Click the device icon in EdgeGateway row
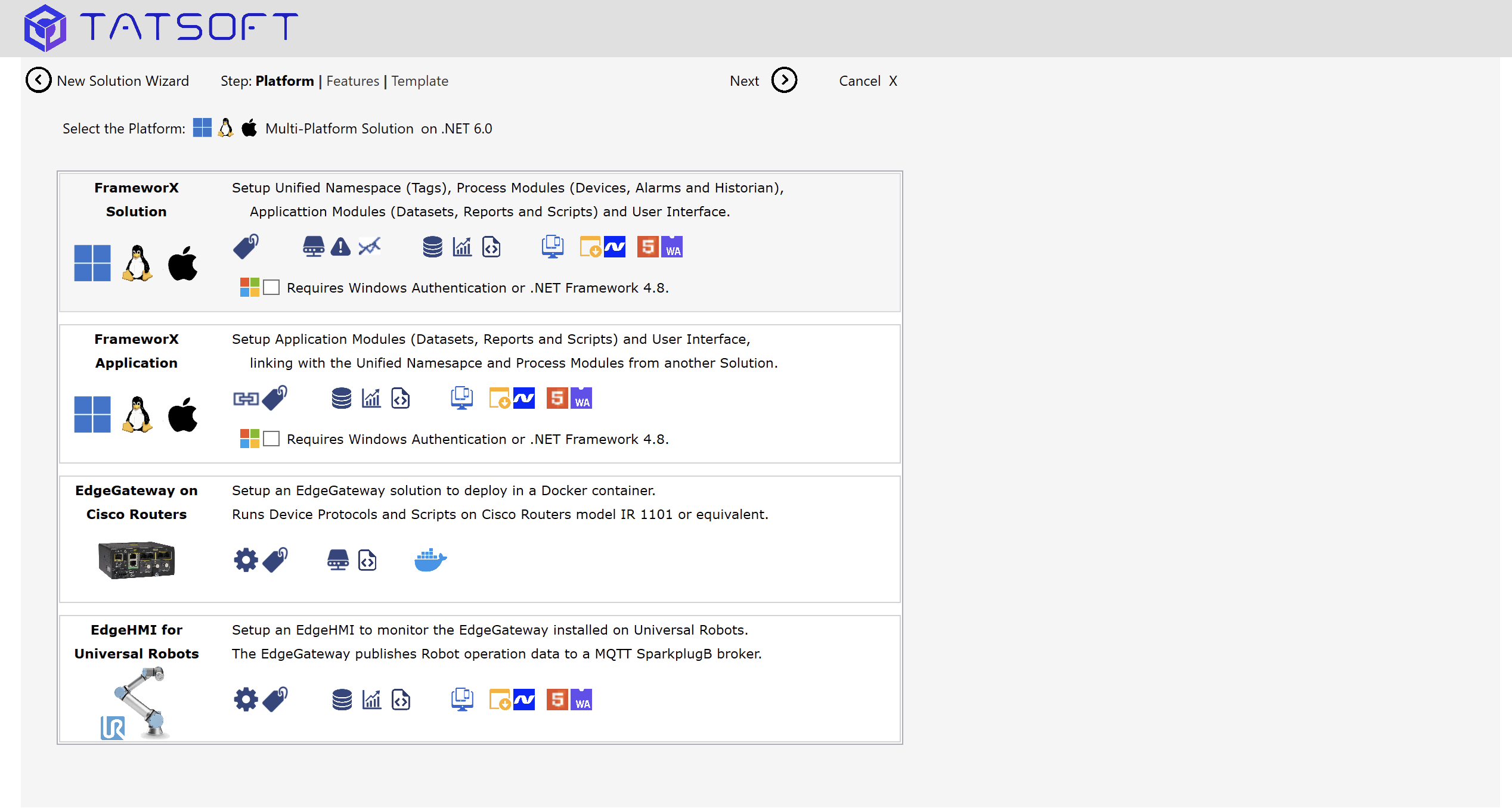Image resolution: width=1512 pixels, height=808 pixels. tap(338, 560)
